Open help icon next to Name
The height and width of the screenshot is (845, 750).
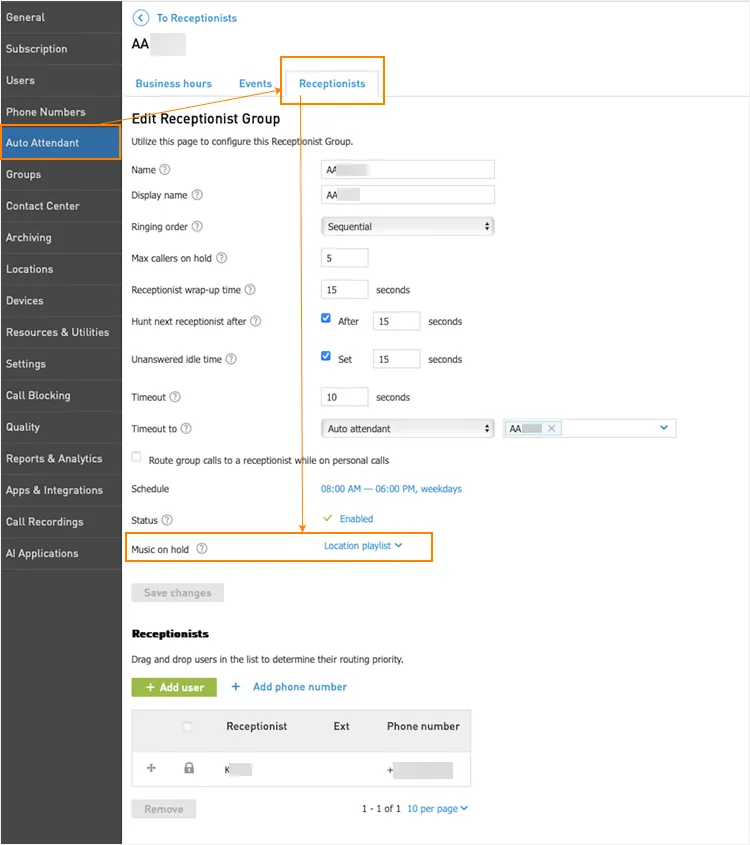click(165, 169)
